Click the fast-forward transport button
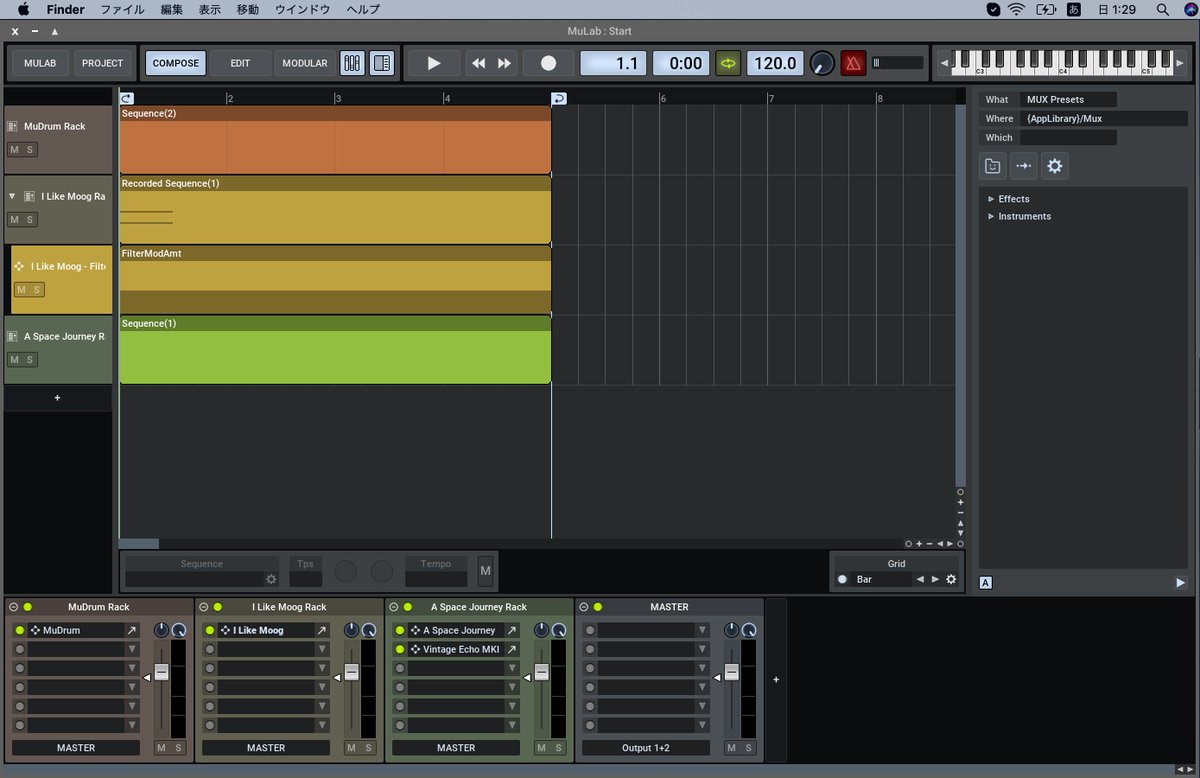The width and height of the screenshot is (1200, 778). pyautogui.click(x=504, y=63)
